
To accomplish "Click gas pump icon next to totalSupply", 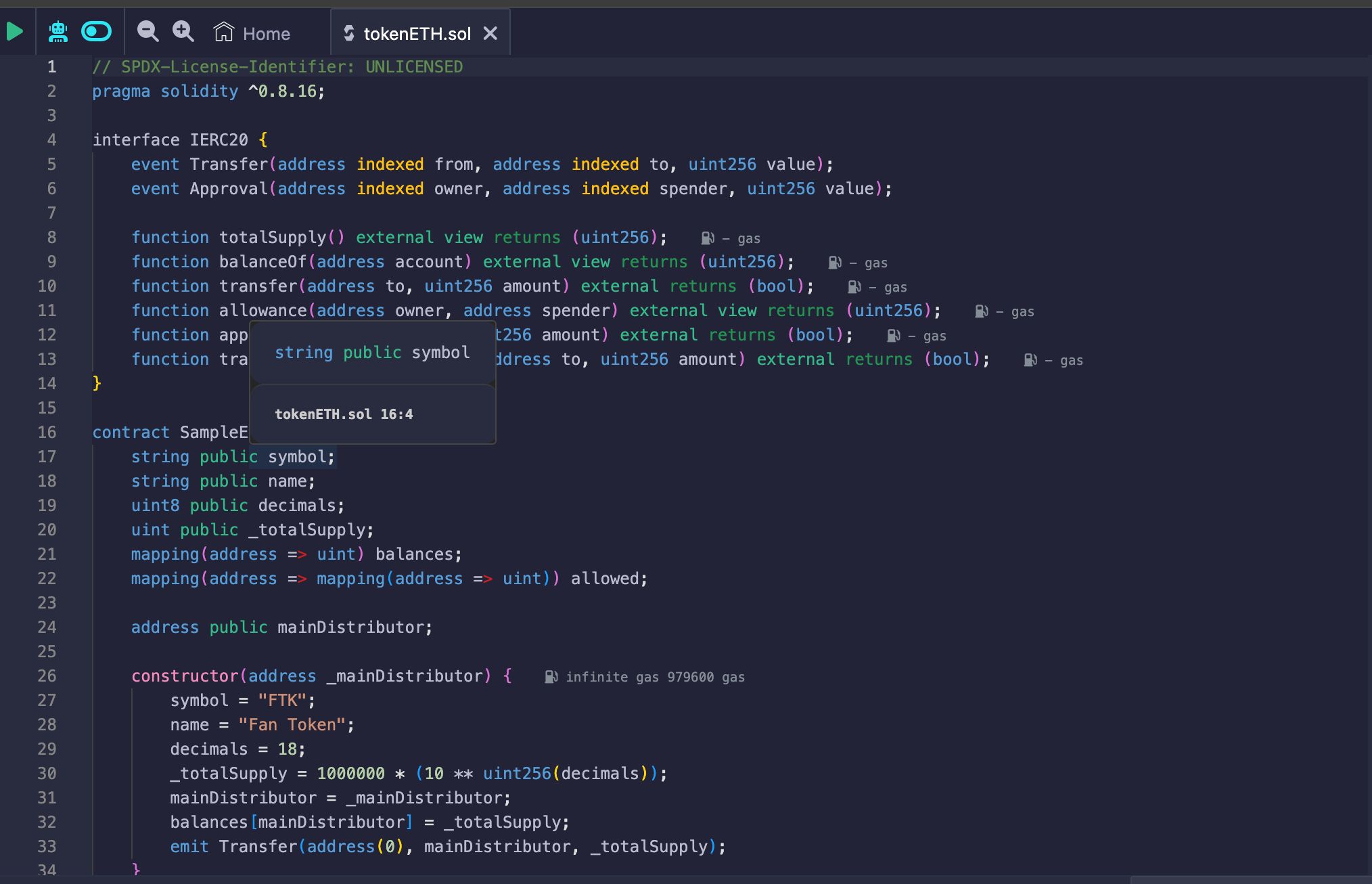I will pos(708,238).
